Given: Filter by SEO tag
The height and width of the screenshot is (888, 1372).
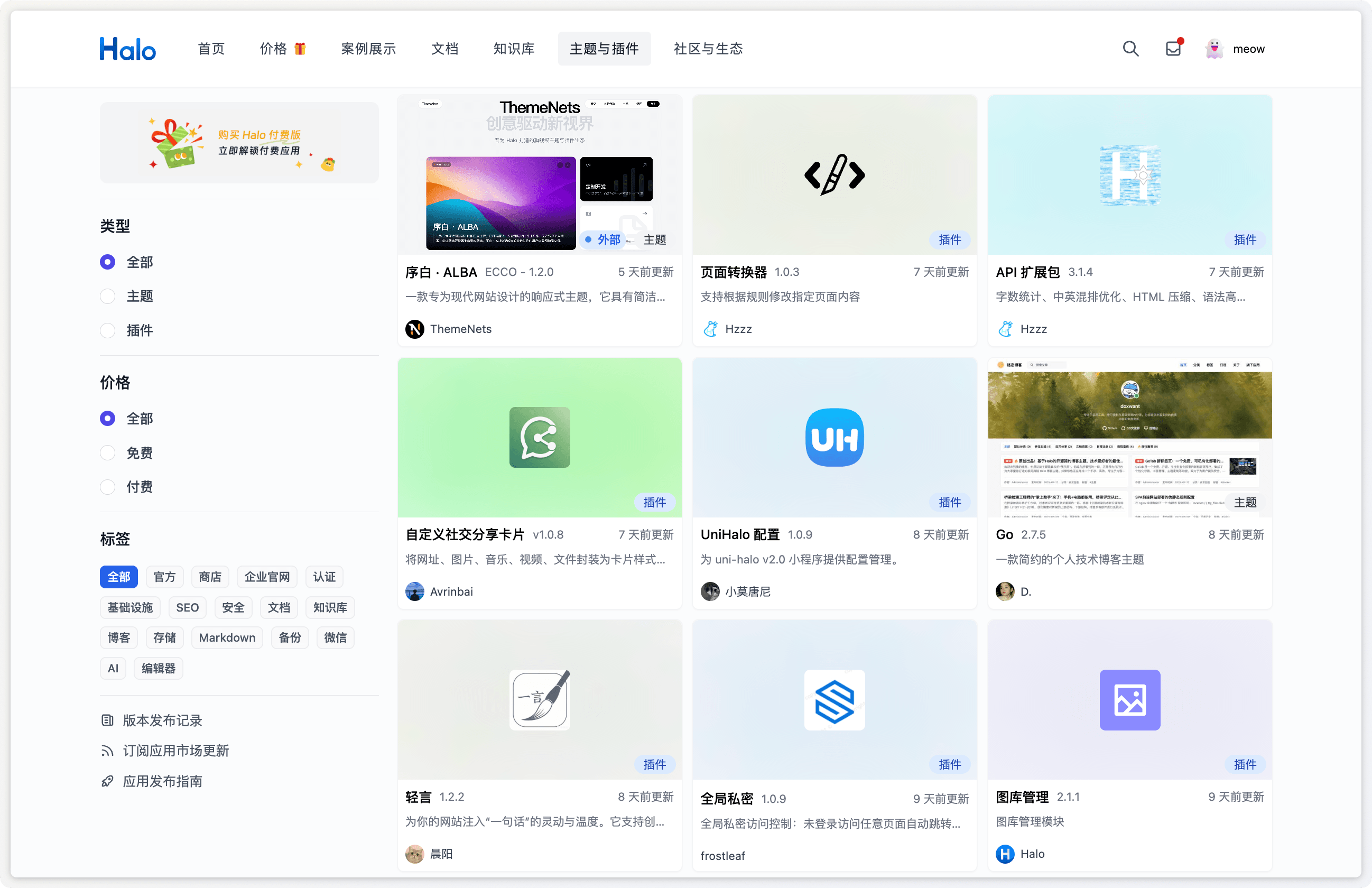Looking at the screenshot, I should coord(187,607).
